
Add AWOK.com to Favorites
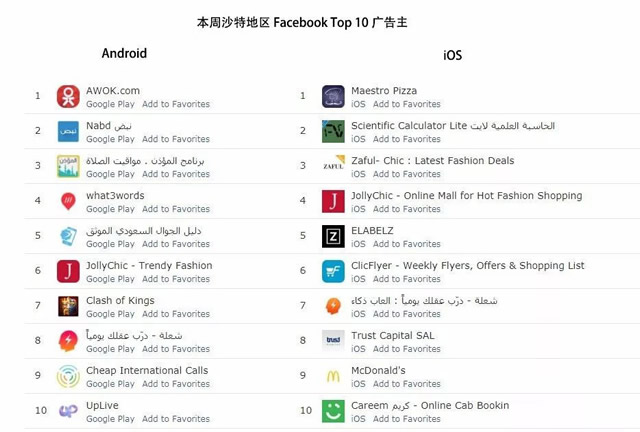[x=176, y=104]
